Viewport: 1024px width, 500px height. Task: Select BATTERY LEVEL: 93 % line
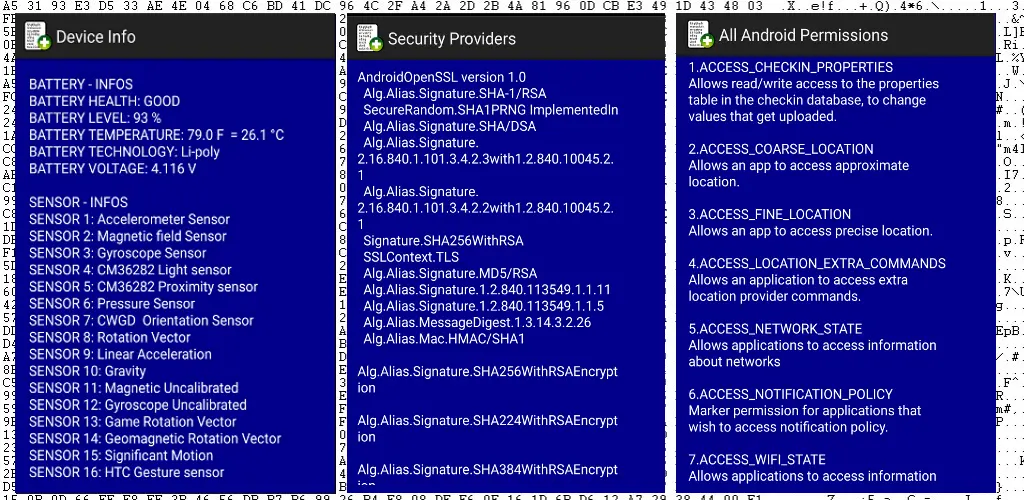pos(95,118)
